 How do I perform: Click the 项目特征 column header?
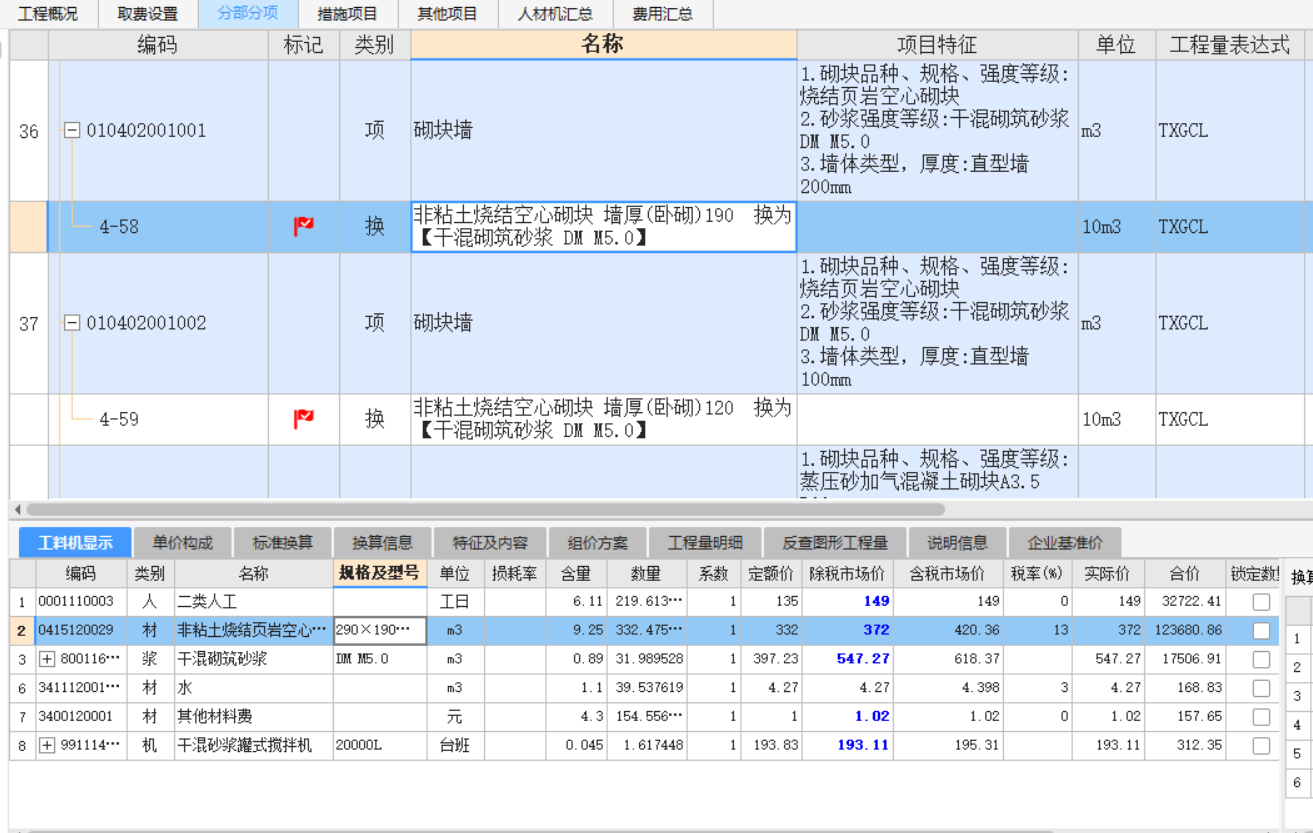click(937, 45)
